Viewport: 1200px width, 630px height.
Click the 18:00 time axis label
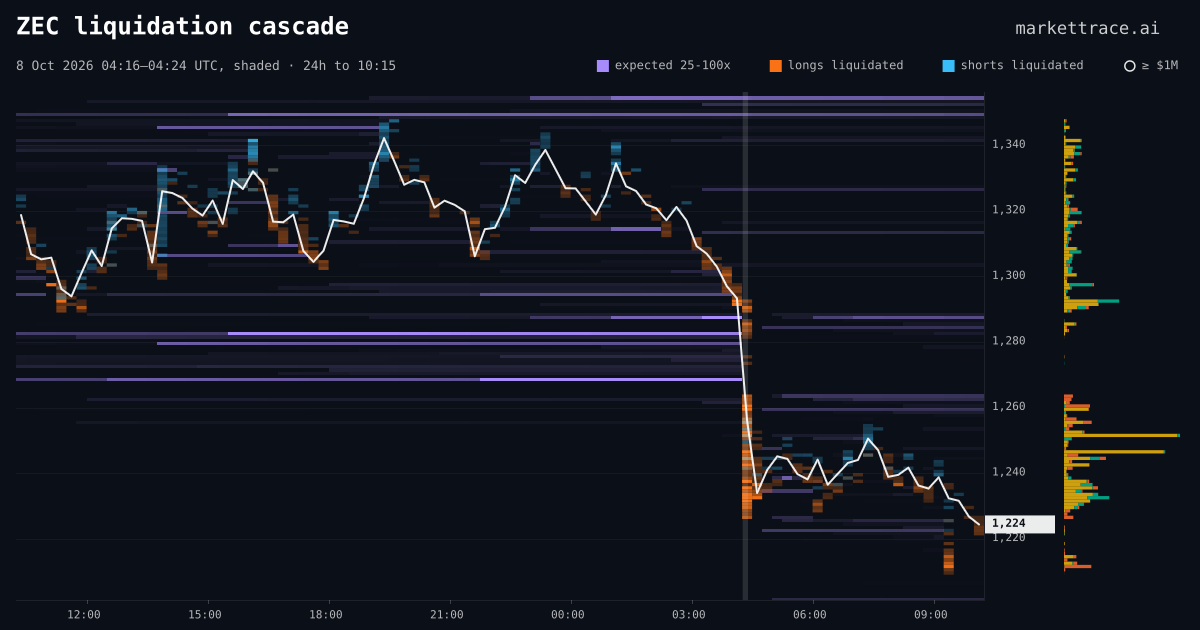(326, 615)
